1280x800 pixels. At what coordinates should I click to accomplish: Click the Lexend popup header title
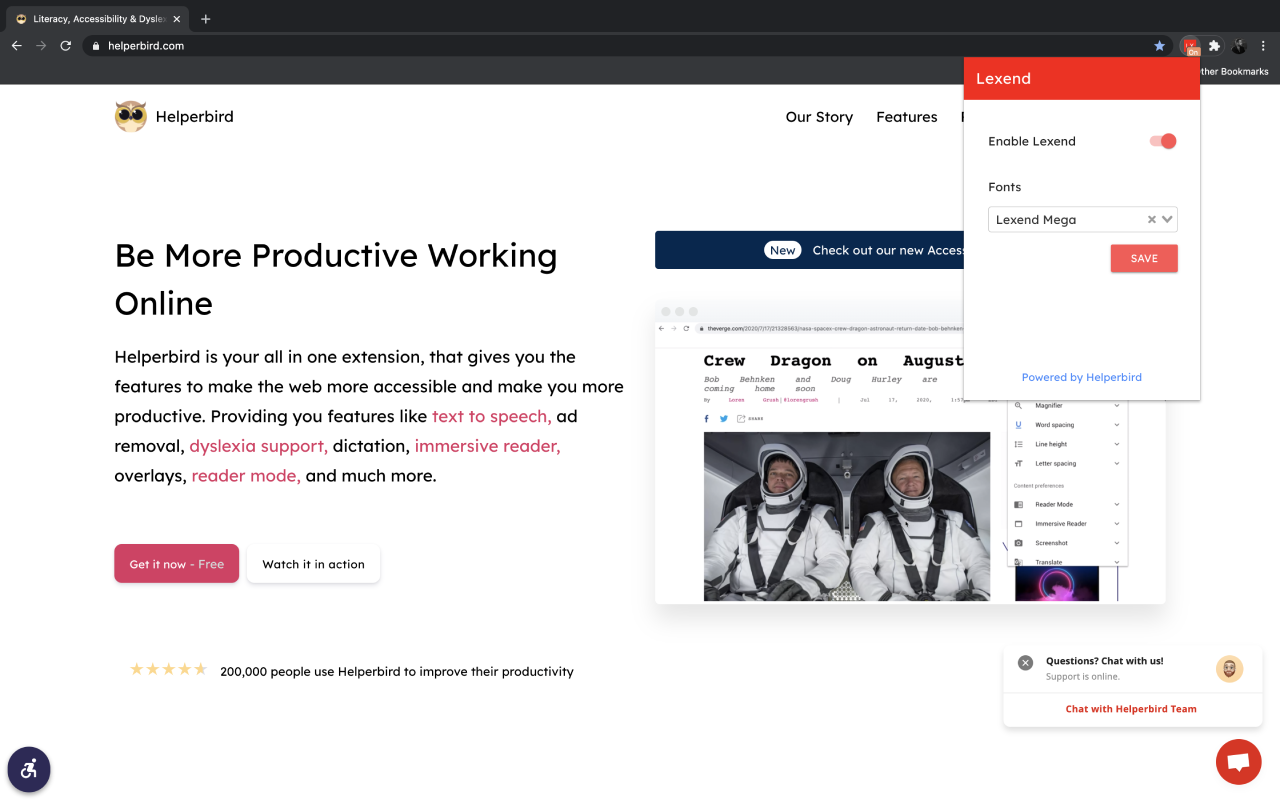[1003, 79]
